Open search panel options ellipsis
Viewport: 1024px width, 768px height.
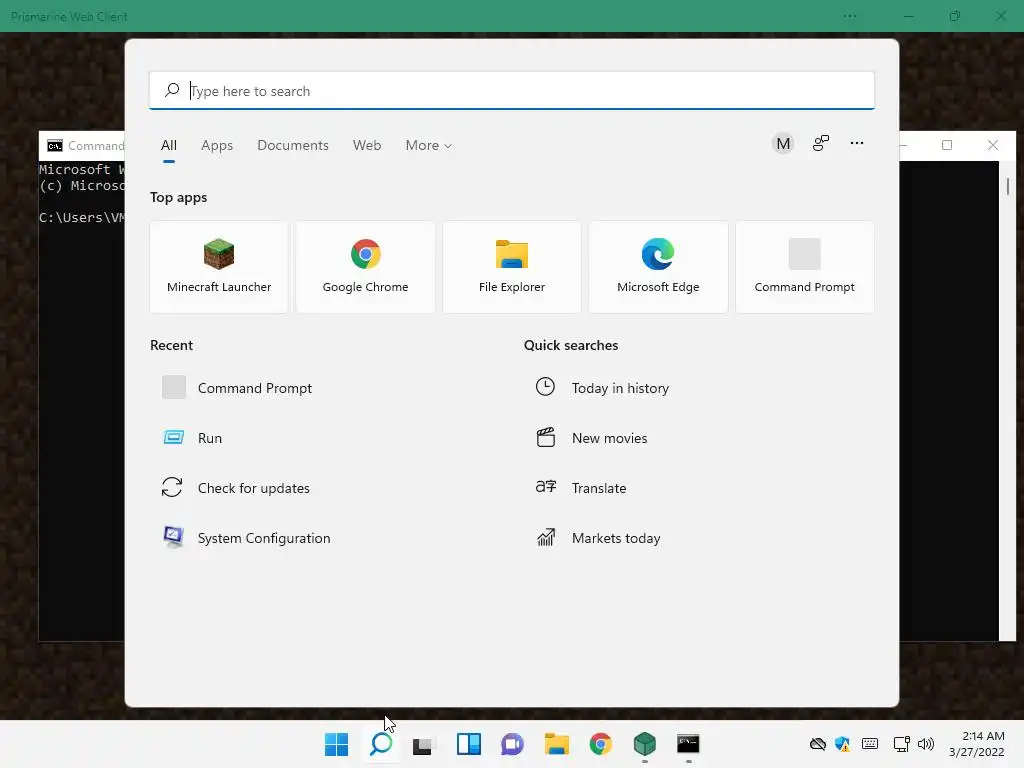(857, 143)
